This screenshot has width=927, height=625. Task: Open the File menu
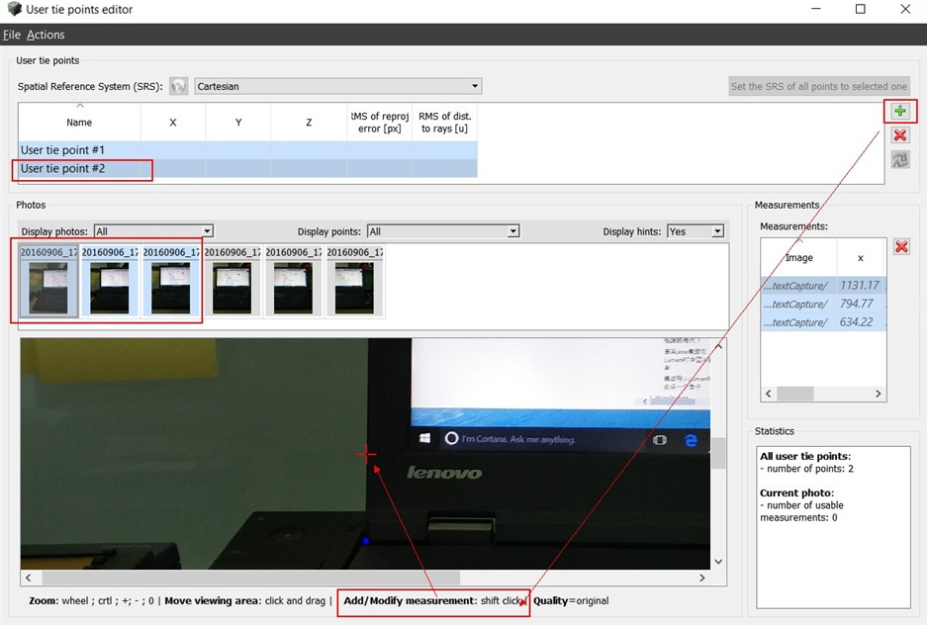[12, 35]
